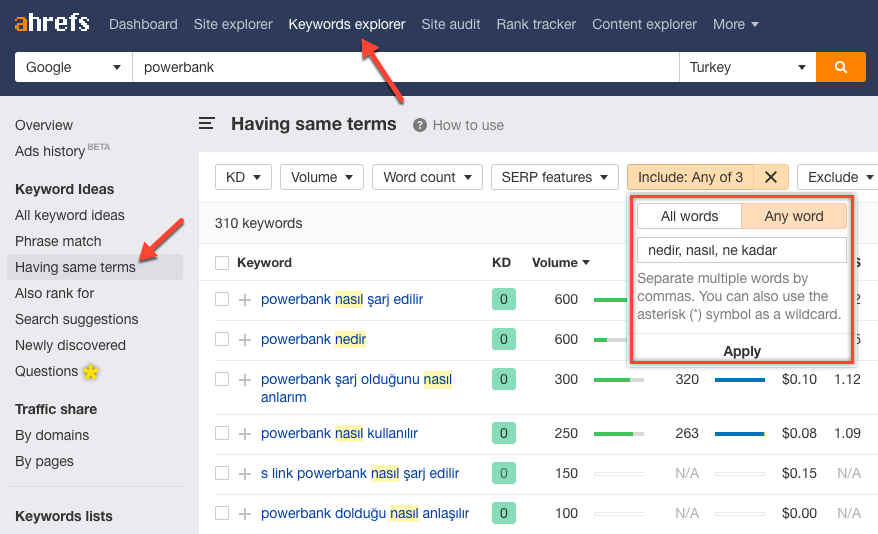Viewport: 878px width, 534px height.
Task: Click the question mark help icon
Action: [x=420, y=125]
